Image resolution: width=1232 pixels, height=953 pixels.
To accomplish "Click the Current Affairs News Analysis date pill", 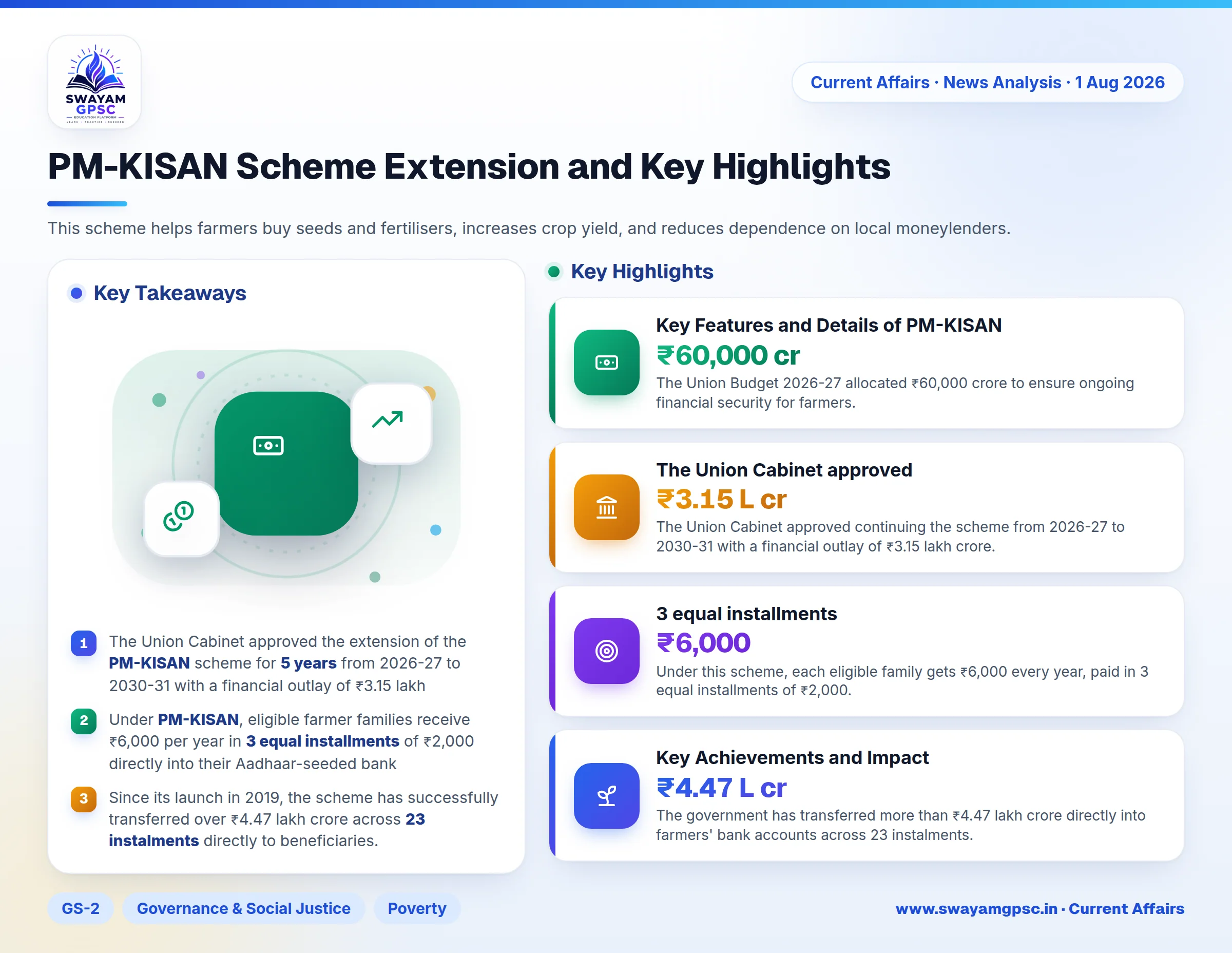I will click(987, 82).
